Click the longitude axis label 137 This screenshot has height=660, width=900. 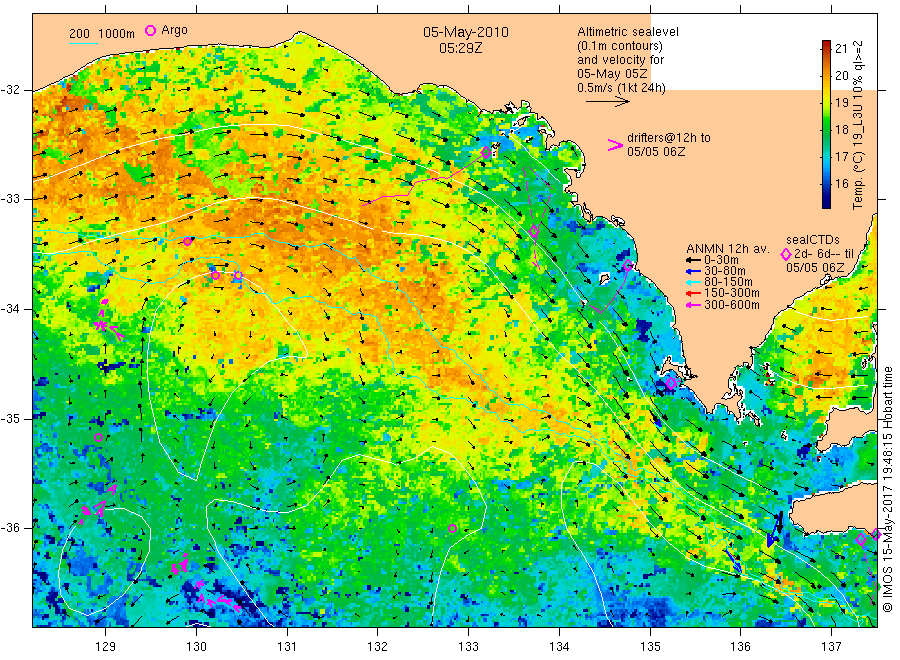pyautogui.click(x=831, y=647)
